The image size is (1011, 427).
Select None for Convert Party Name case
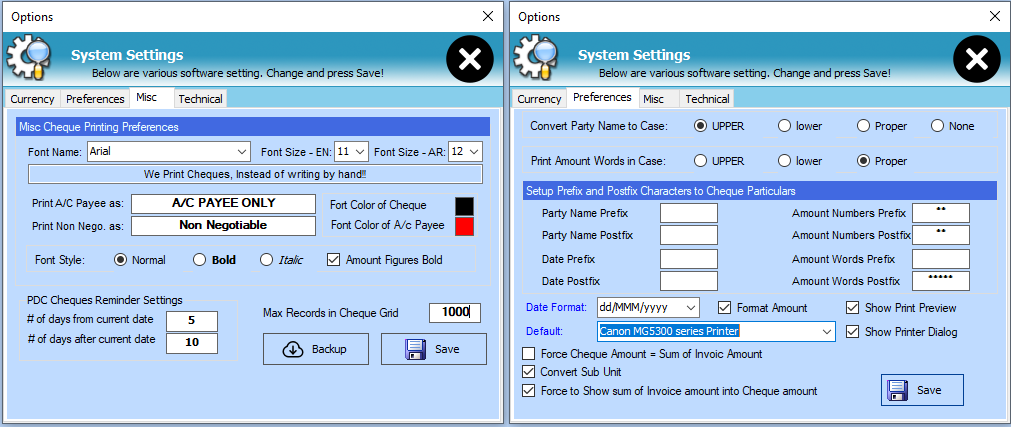(x=937, y=126)
